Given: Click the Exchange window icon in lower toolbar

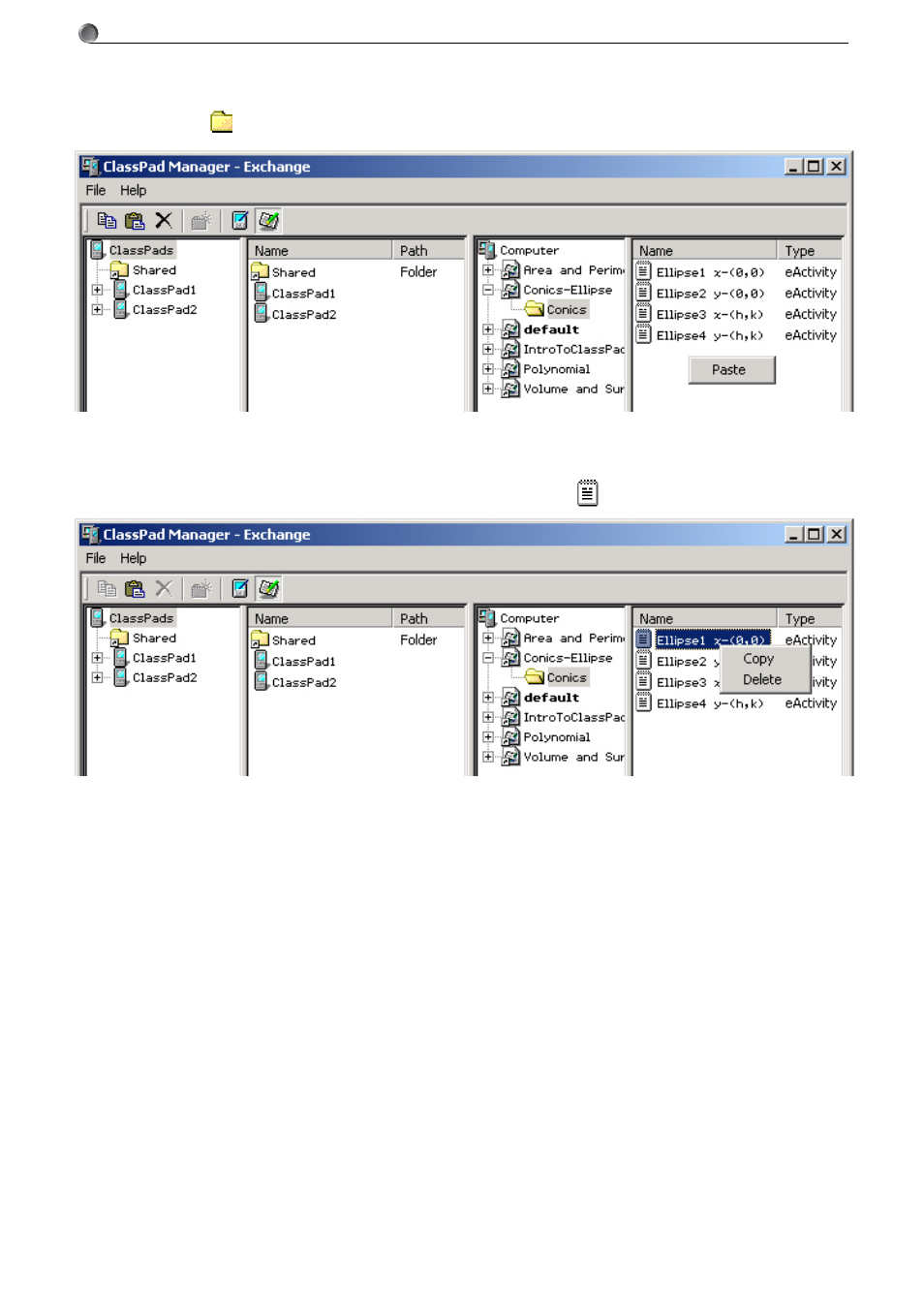Looking at the screenshot, I should click(268, 589).
